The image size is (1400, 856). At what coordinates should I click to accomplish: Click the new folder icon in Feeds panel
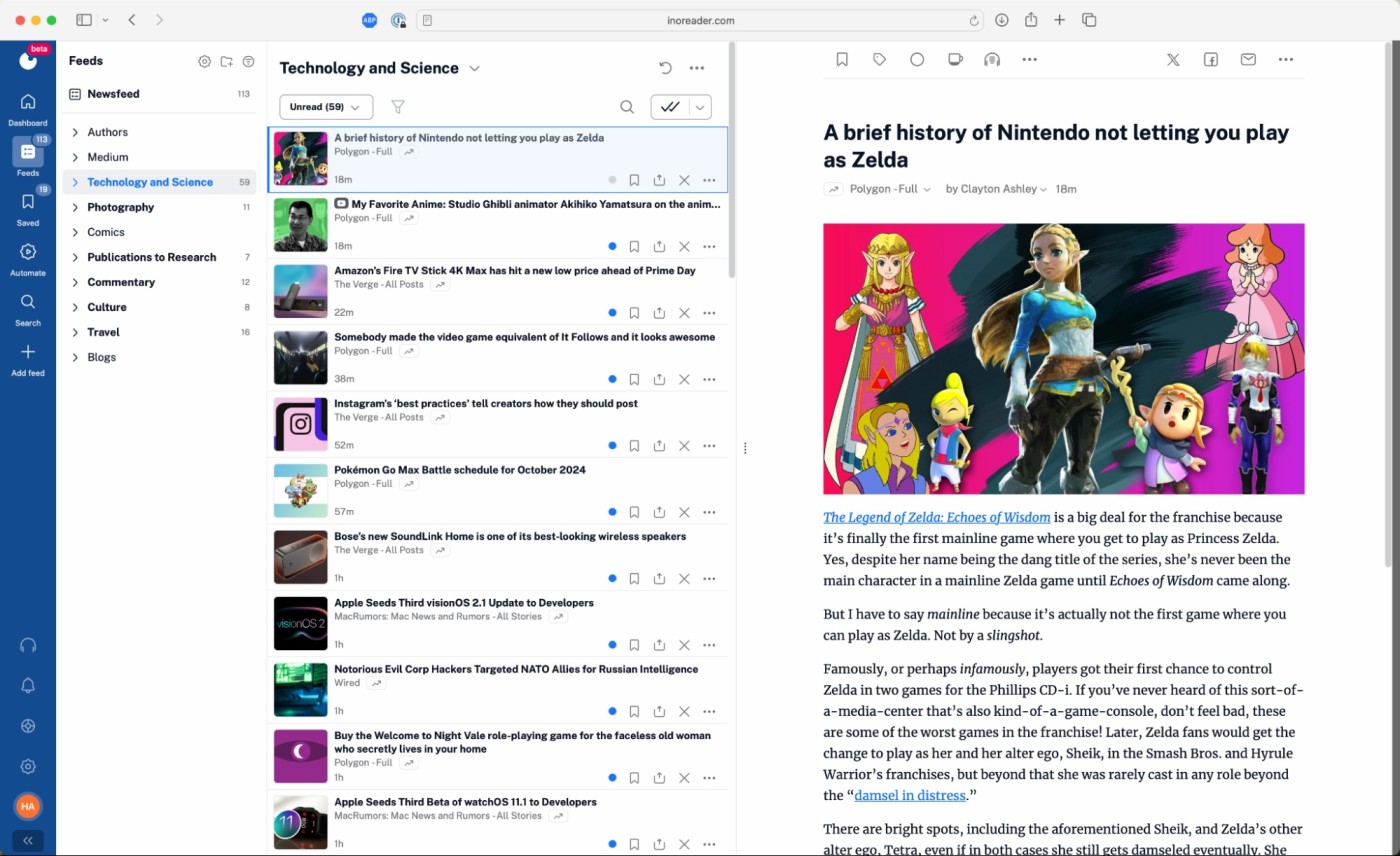coord(227,61)
